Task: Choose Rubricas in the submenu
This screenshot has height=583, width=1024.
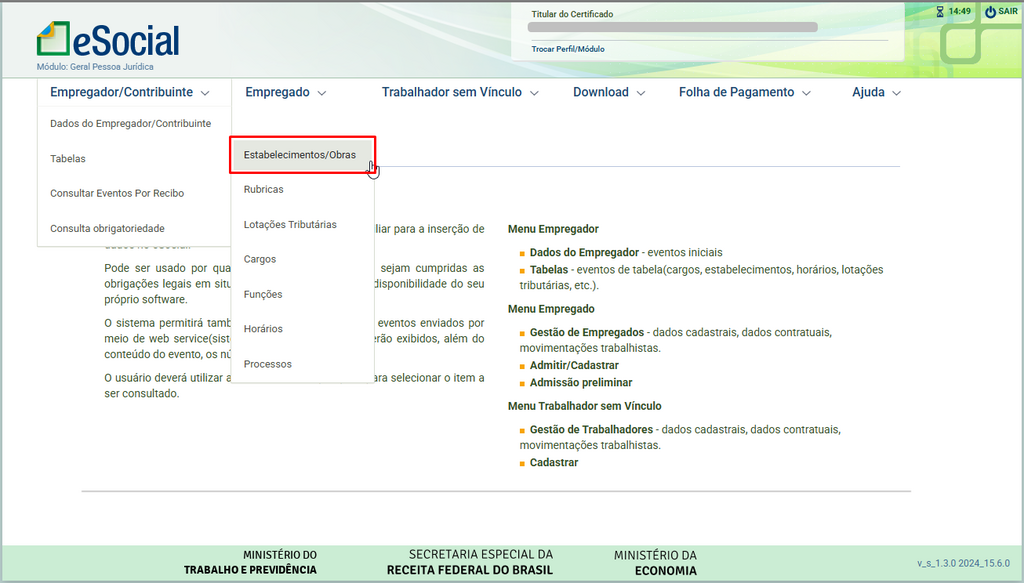Action: coord(264,190)
